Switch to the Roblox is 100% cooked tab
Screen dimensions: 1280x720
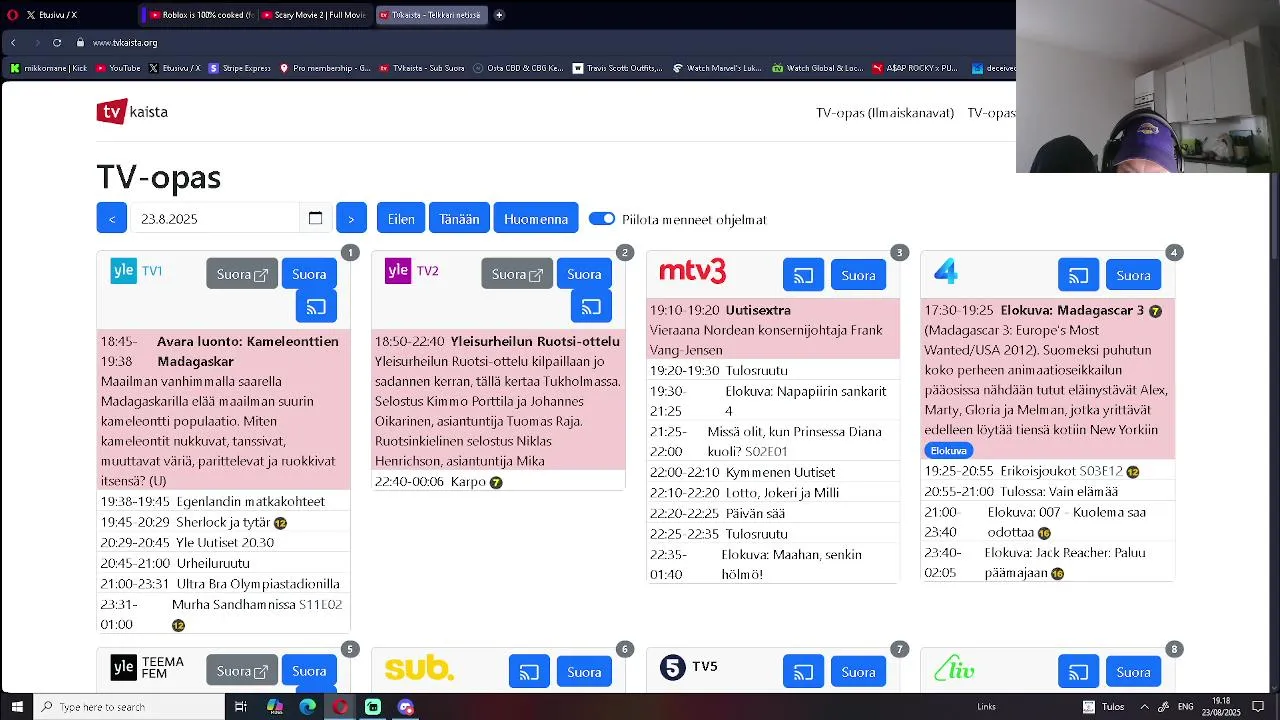click(x=199, y=15)
